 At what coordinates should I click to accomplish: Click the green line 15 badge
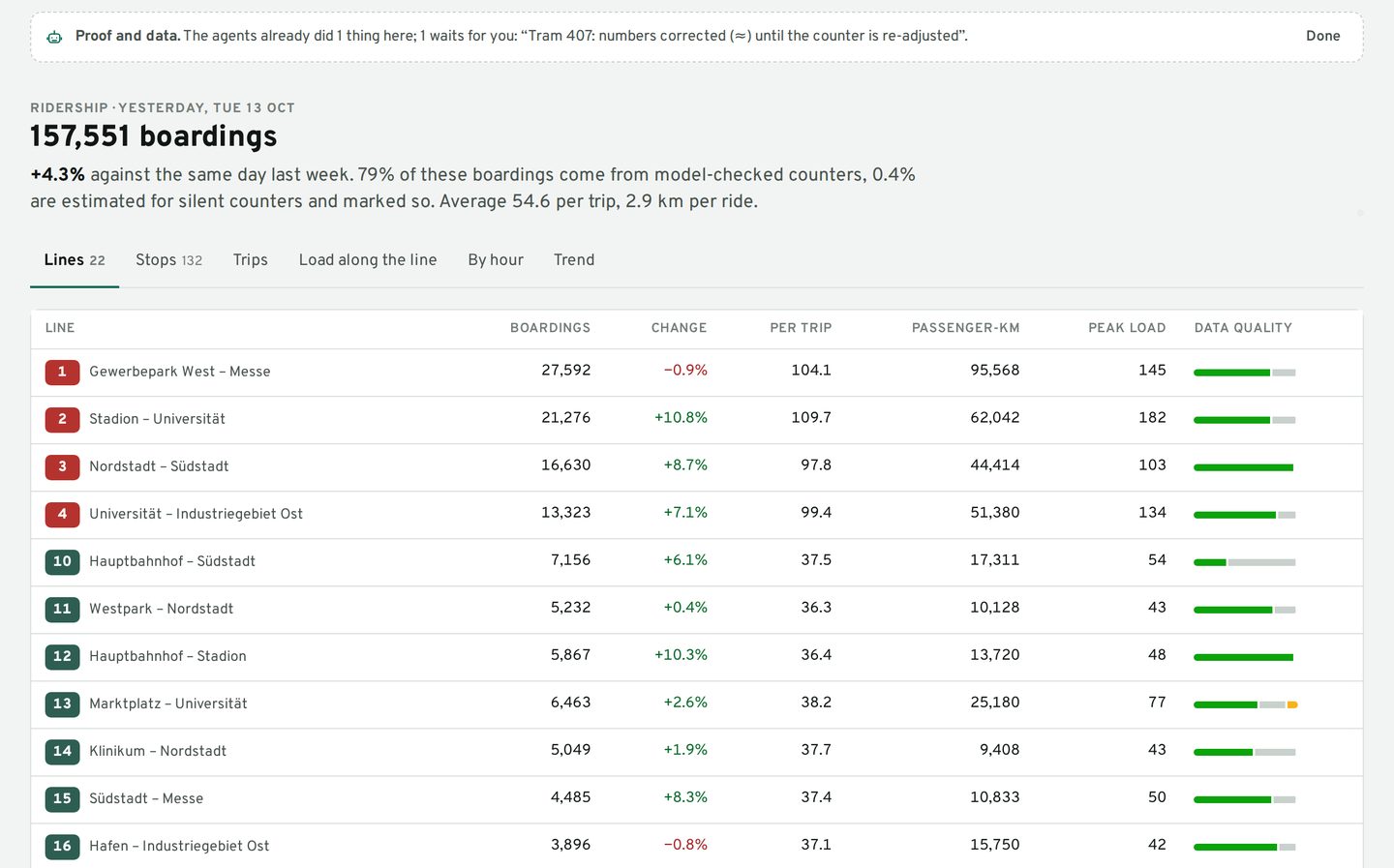pyautogui.click(x=62, y=798)
